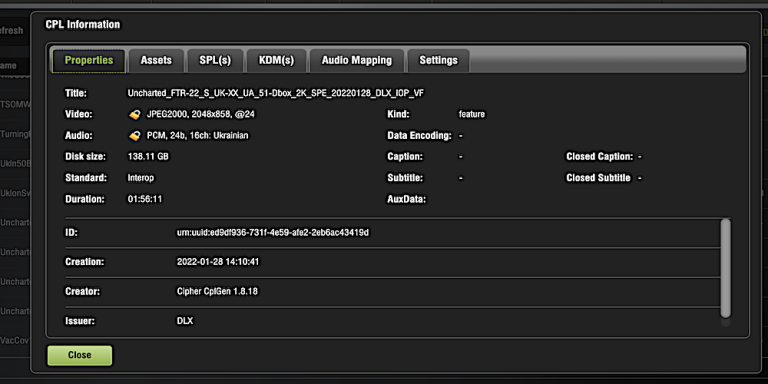The width and height of the screenshot is (768, 384).
Task: Click the green Close button
Action: pos(79,355)
